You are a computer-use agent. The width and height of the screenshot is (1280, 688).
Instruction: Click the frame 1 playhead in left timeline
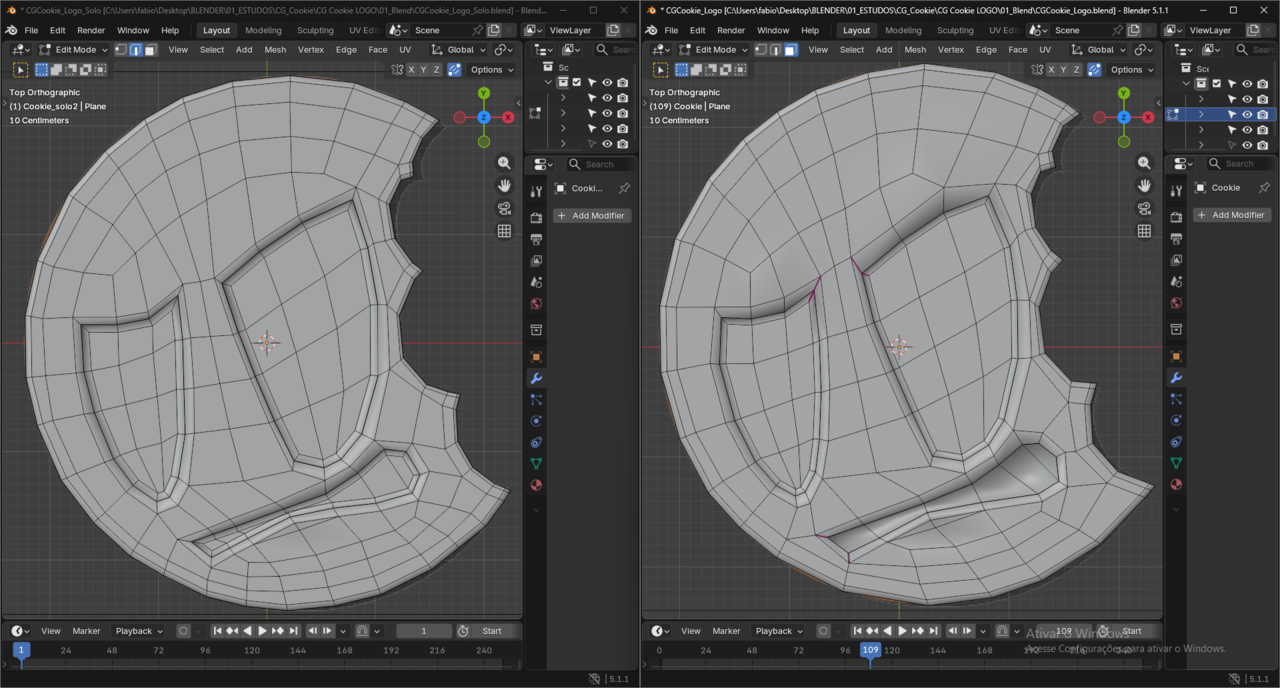[x=20, y=650]
